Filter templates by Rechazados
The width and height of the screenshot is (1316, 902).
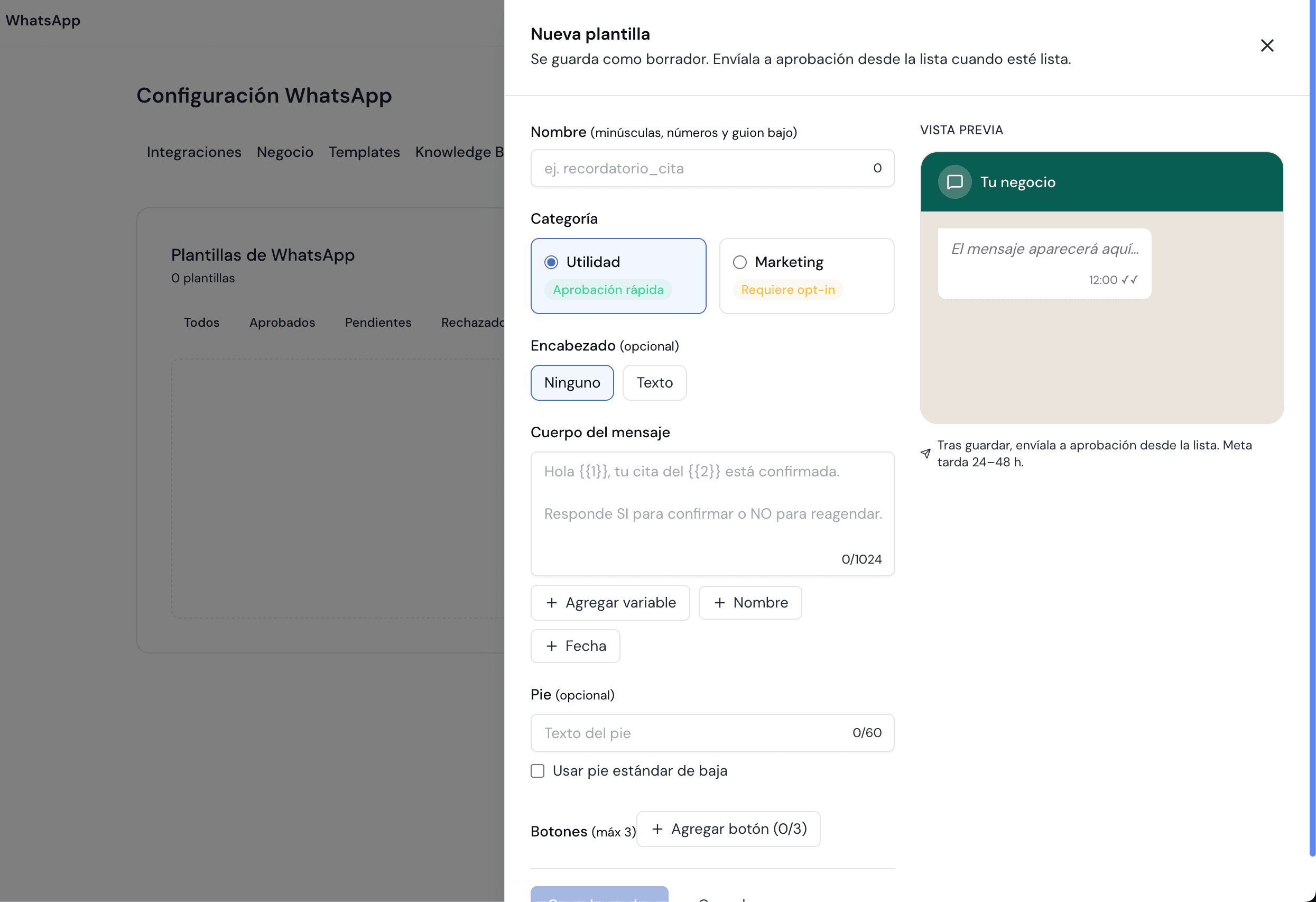click(473, 323)
